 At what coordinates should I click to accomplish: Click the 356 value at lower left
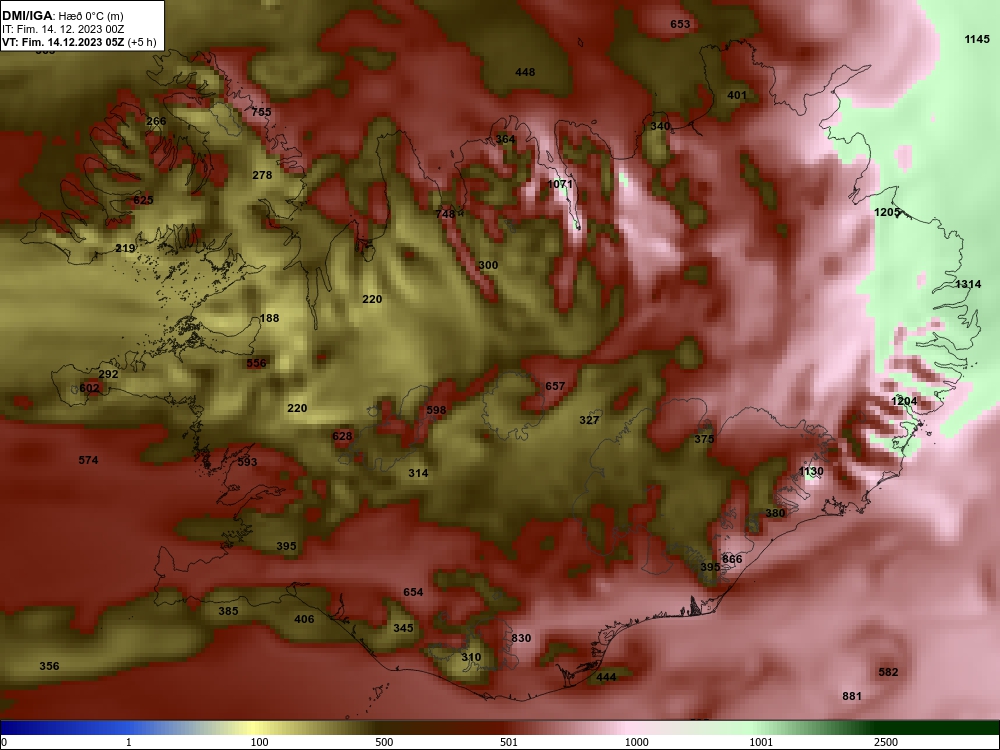(49, 666)
